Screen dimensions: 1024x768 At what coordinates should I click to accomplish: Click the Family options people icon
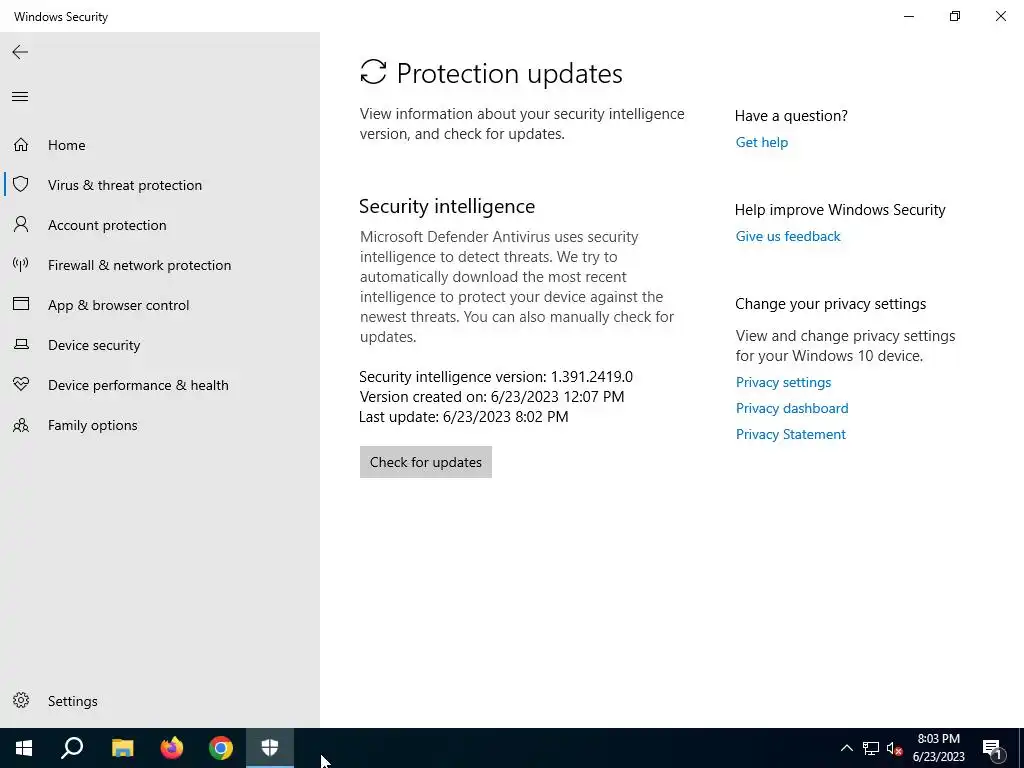21,425
